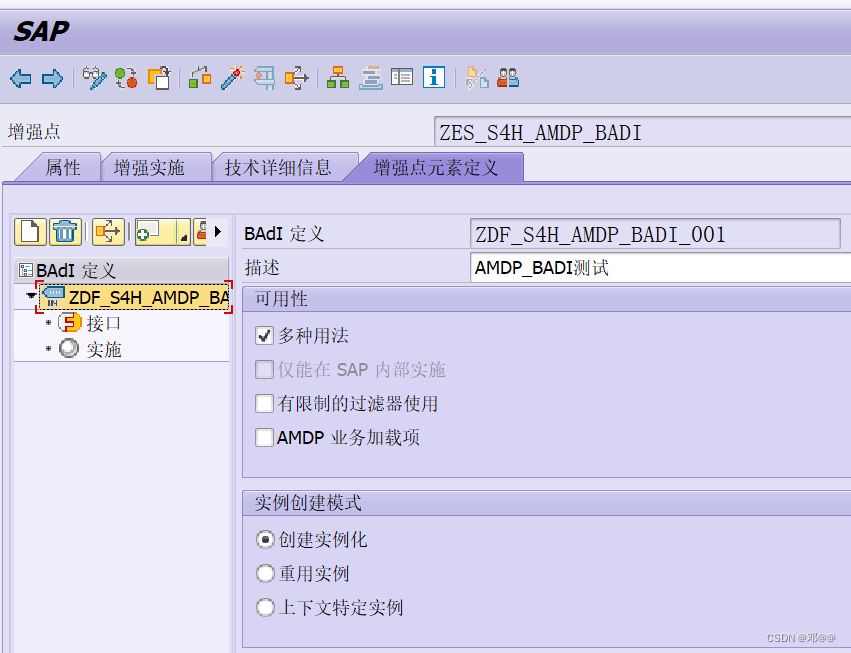This screenshot has height=653, width=851.
Task: Click the two-persons toolbar icon
Action: [509, 78]
